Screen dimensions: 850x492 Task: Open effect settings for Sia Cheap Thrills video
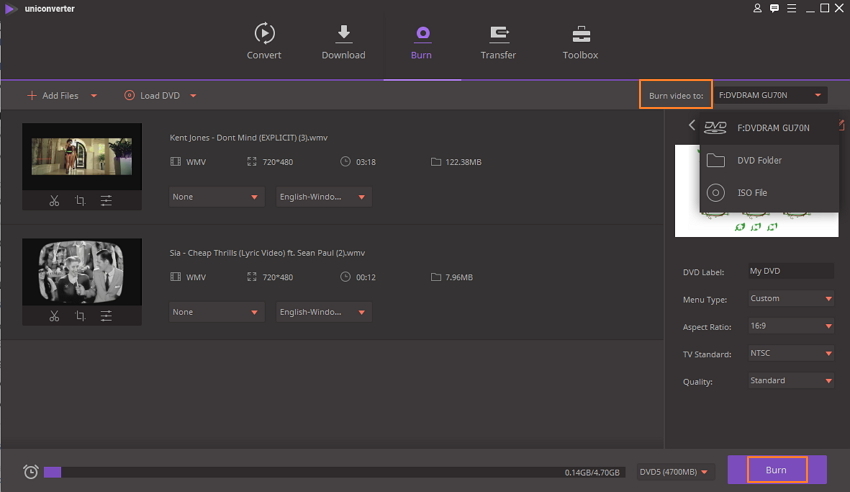(x=106, y=316)
